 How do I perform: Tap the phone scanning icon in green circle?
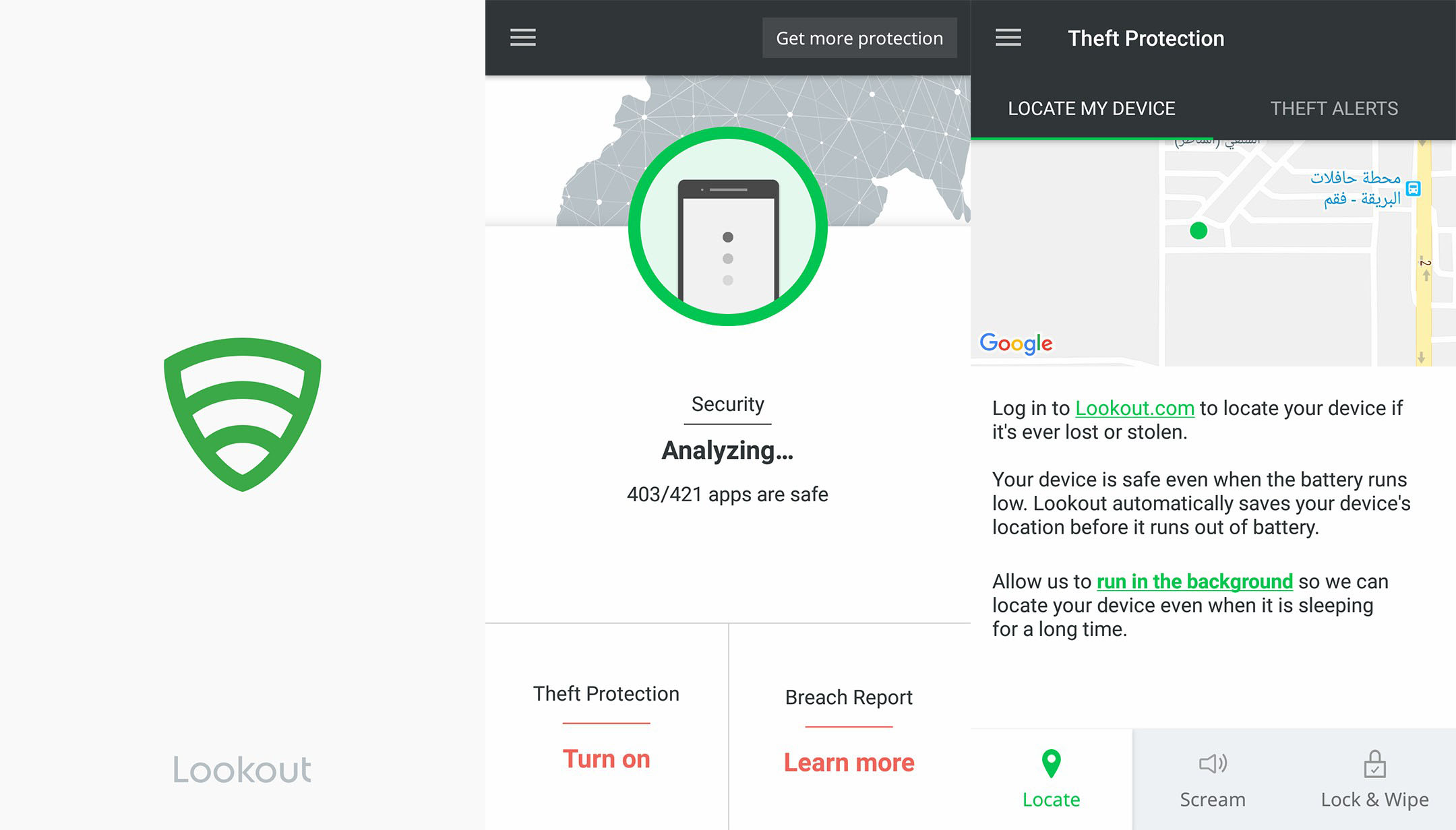(728, 226)
